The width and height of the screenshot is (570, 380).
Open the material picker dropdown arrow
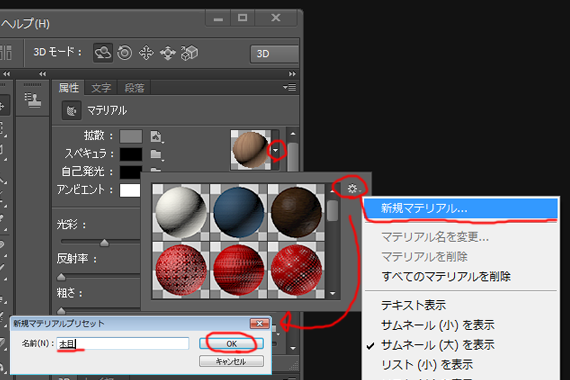(x=276, y=150)
